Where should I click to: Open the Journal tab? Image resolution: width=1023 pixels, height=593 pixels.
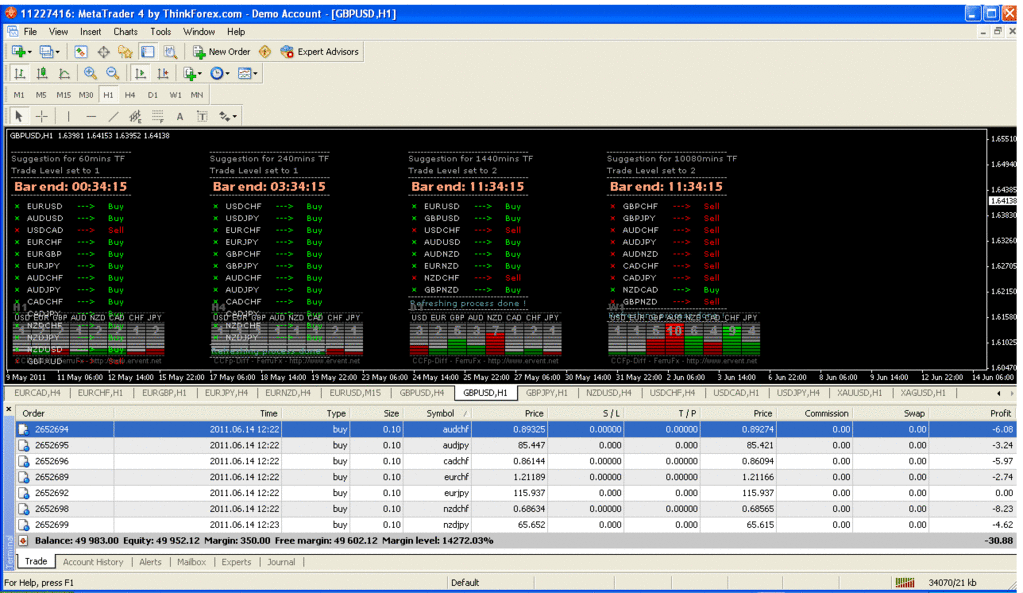pos(281,562)
